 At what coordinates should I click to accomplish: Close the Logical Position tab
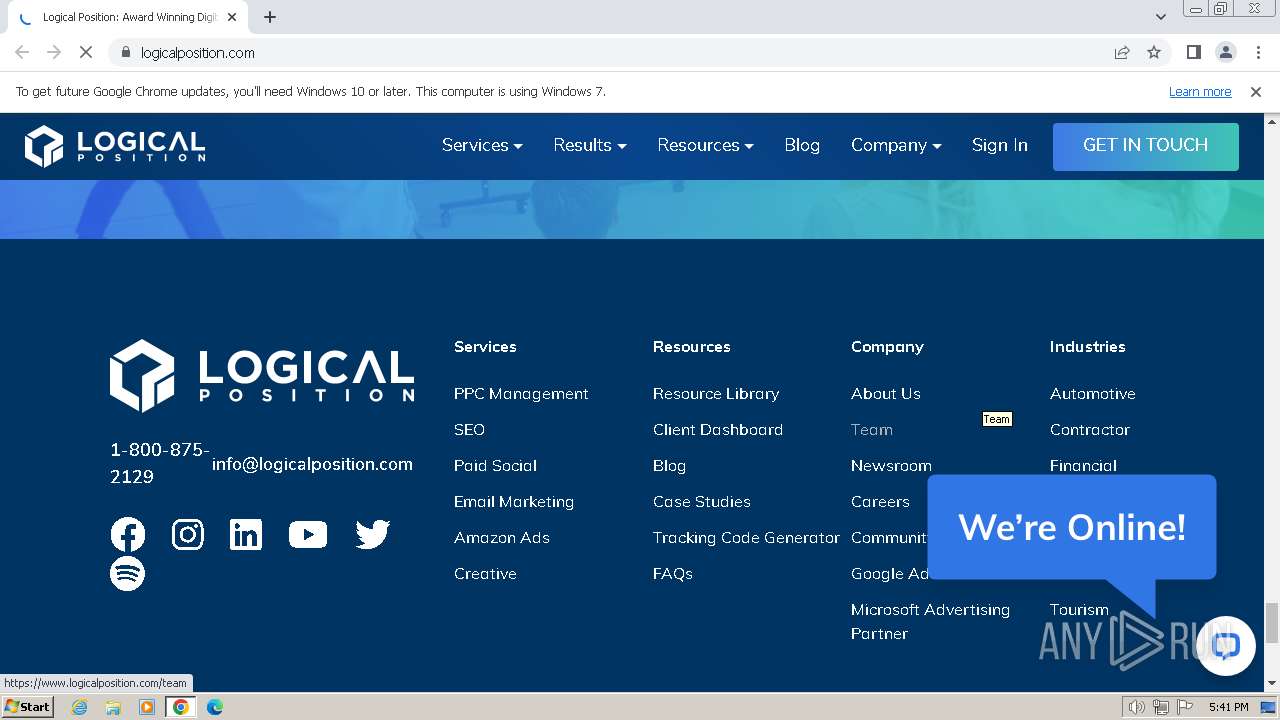[232, 17]
